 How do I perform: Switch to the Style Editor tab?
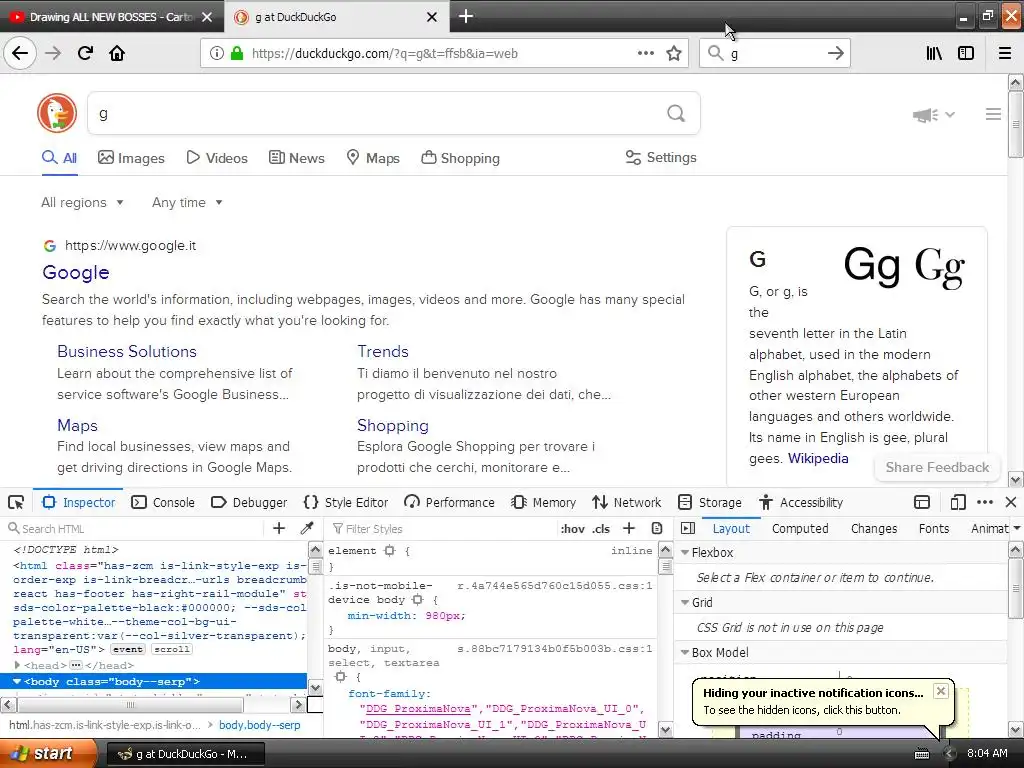pos(345,502)
